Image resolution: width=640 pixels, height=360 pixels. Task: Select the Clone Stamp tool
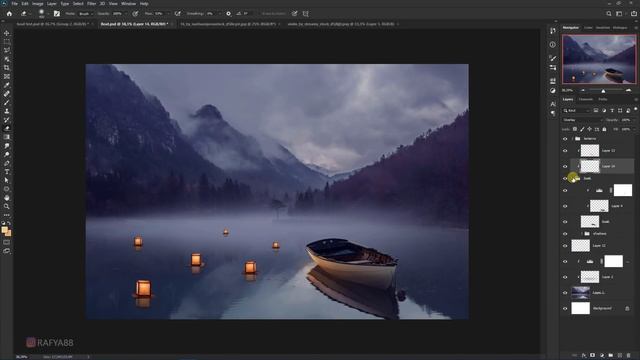coord(7,111)
